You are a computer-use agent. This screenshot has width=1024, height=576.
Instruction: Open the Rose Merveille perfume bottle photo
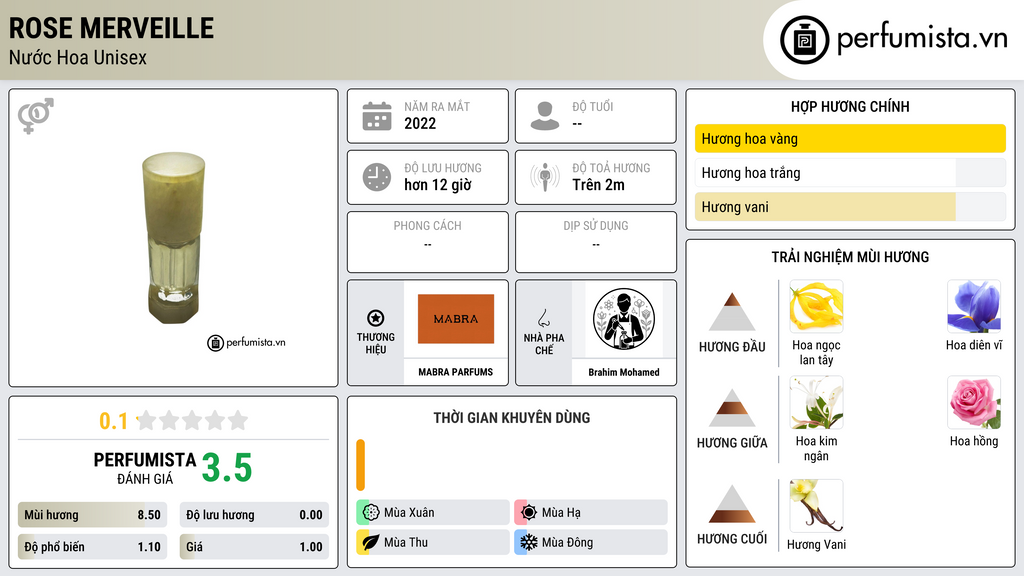(173, 238)
